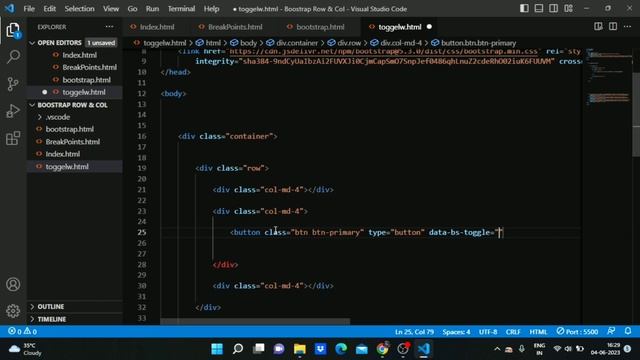
Task: Expand the Outline section
Action: tap(75, 307)
